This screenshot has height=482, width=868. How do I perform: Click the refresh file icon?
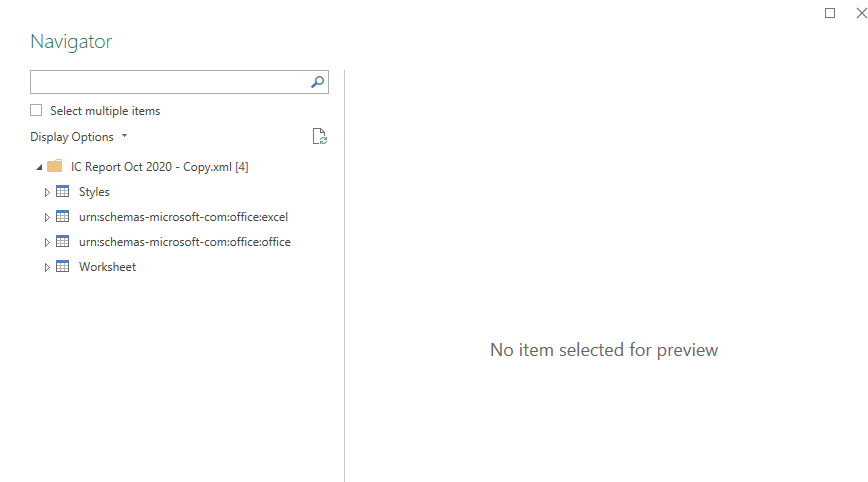(319, 136)
